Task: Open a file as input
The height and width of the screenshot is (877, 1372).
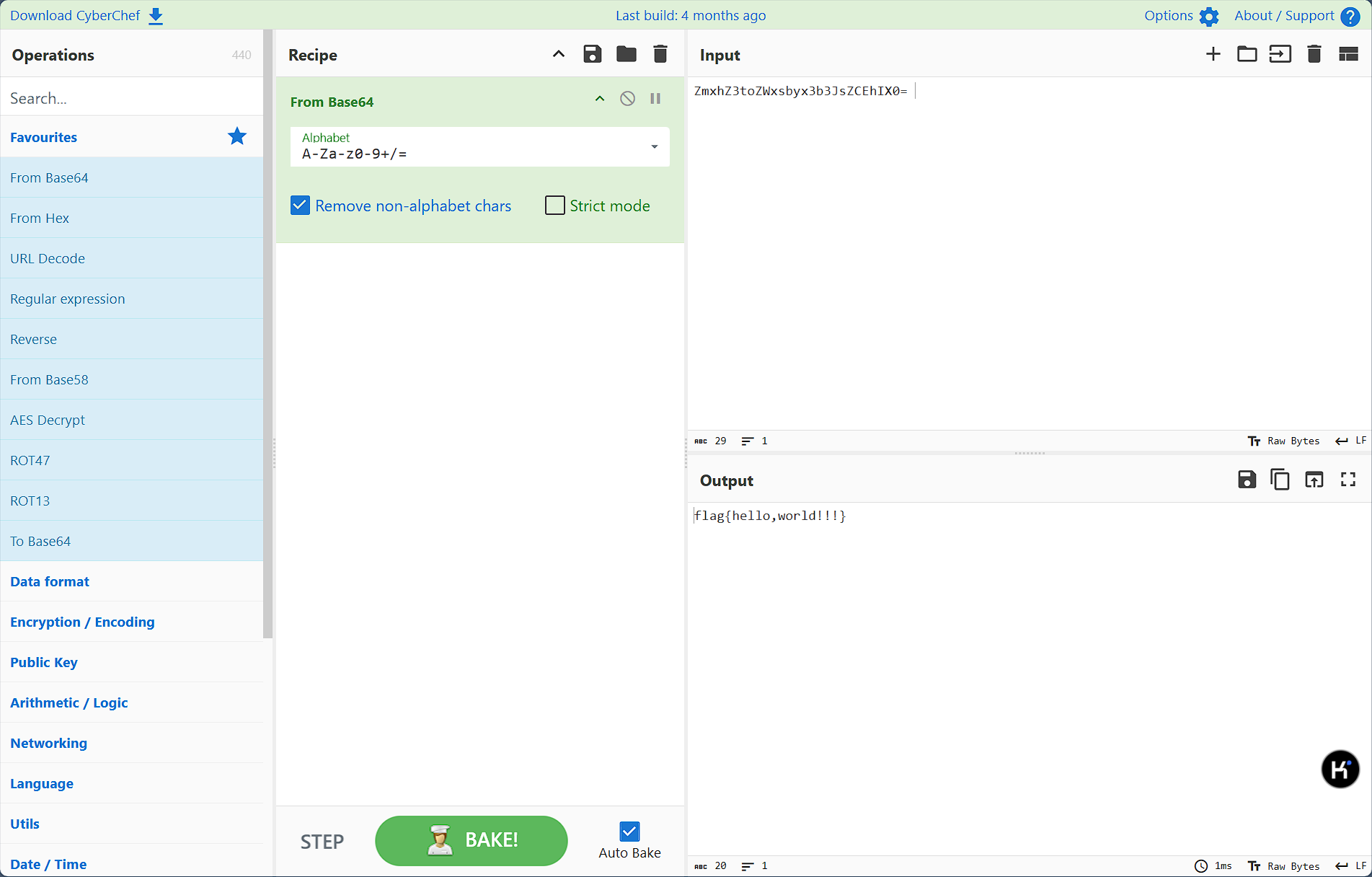Action: click(x=1280, y=54)
